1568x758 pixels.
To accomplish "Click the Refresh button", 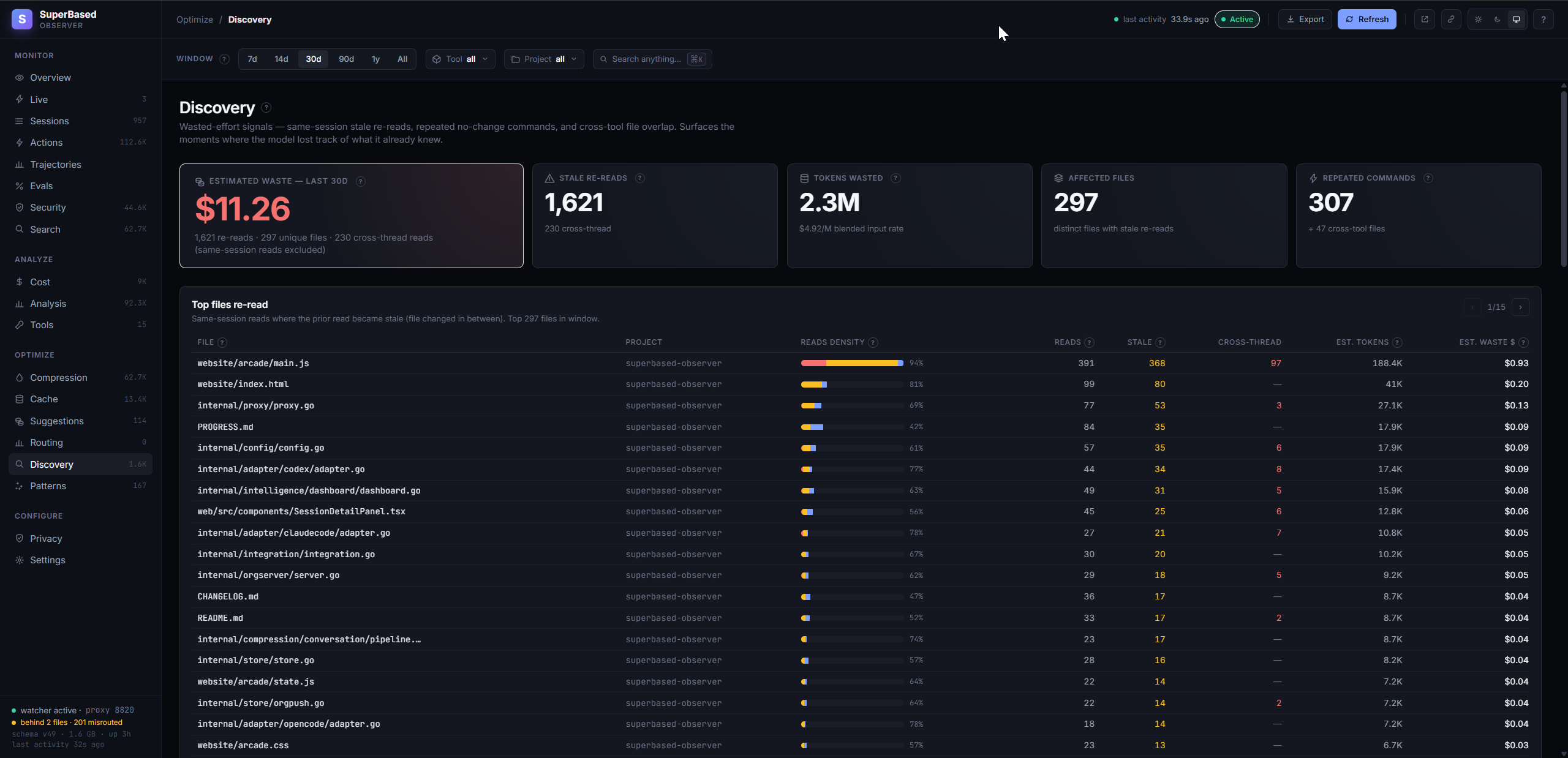I will 1367,19.
